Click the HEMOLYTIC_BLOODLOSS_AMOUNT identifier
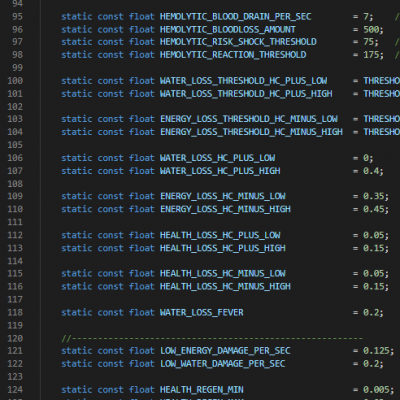This screenshot has height=400, width=400. point(228,30)
